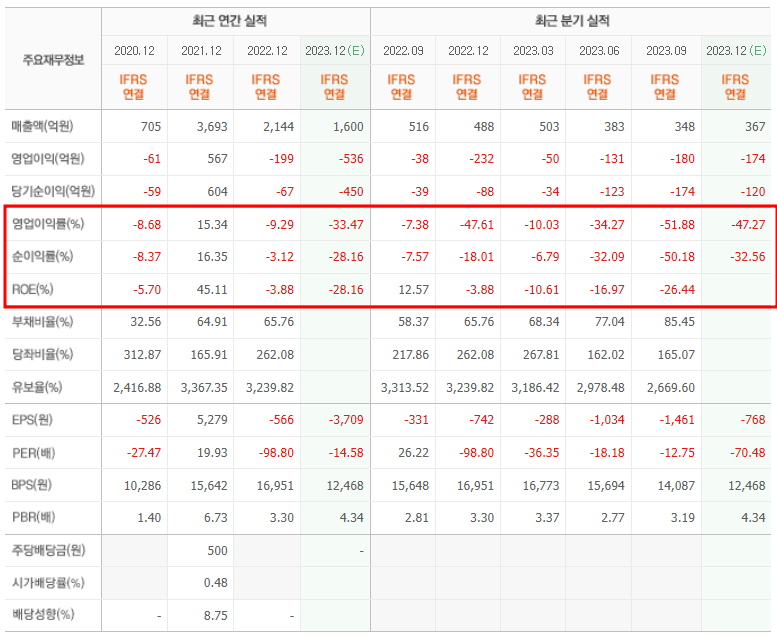This screenshot has height=638, width=777.
Task: Click the reserve ratio value 2,669.60
Action: click(670, 388)
